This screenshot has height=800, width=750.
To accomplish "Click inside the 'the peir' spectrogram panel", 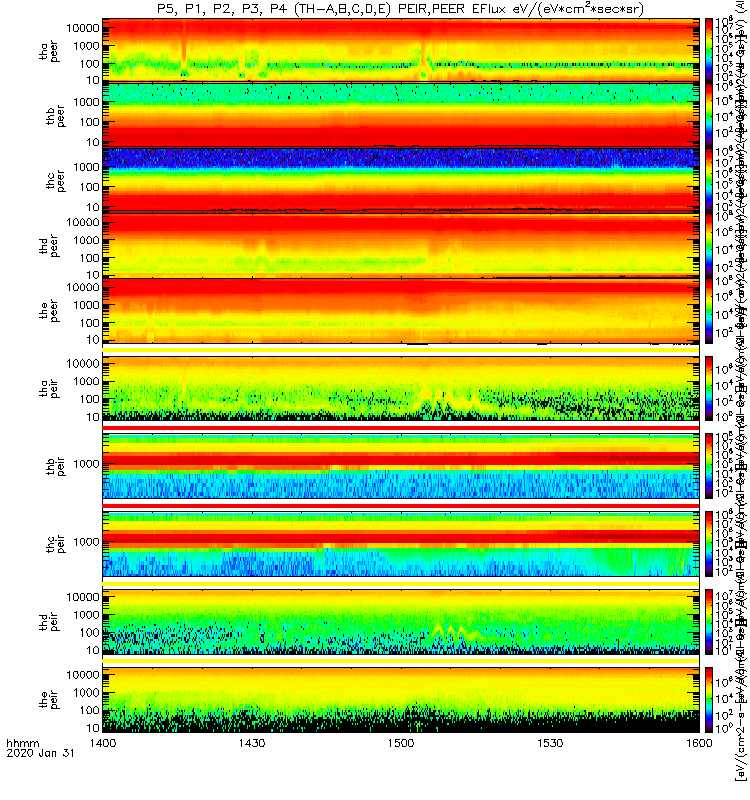I will coord(401,699).
